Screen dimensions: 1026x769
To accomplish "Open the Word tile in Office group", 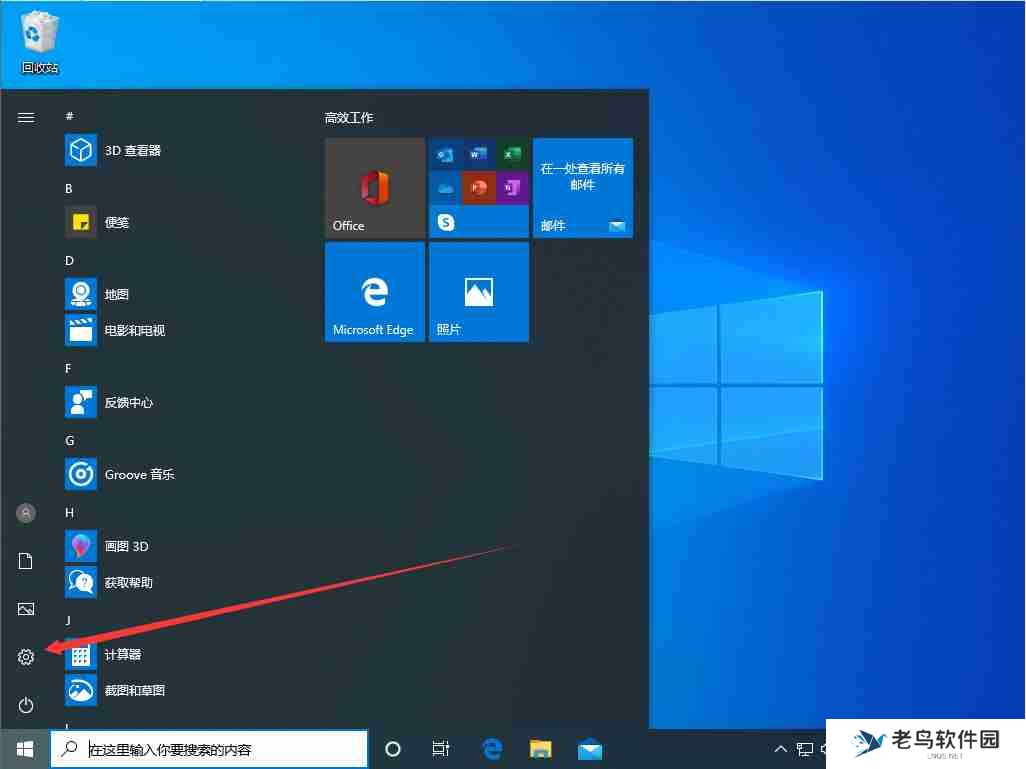I will pyautogui.click(x=479, y=154).
